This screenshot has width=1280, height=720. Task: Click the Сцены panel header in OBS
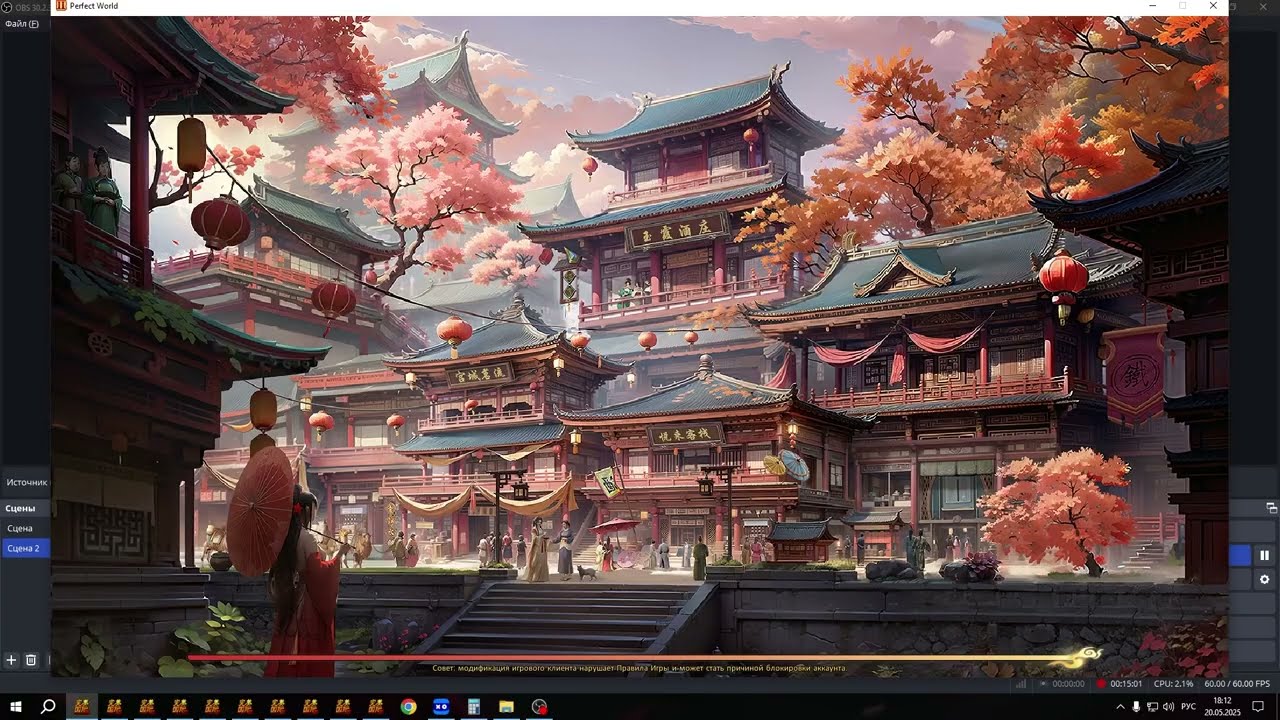(x=20, y=508)
